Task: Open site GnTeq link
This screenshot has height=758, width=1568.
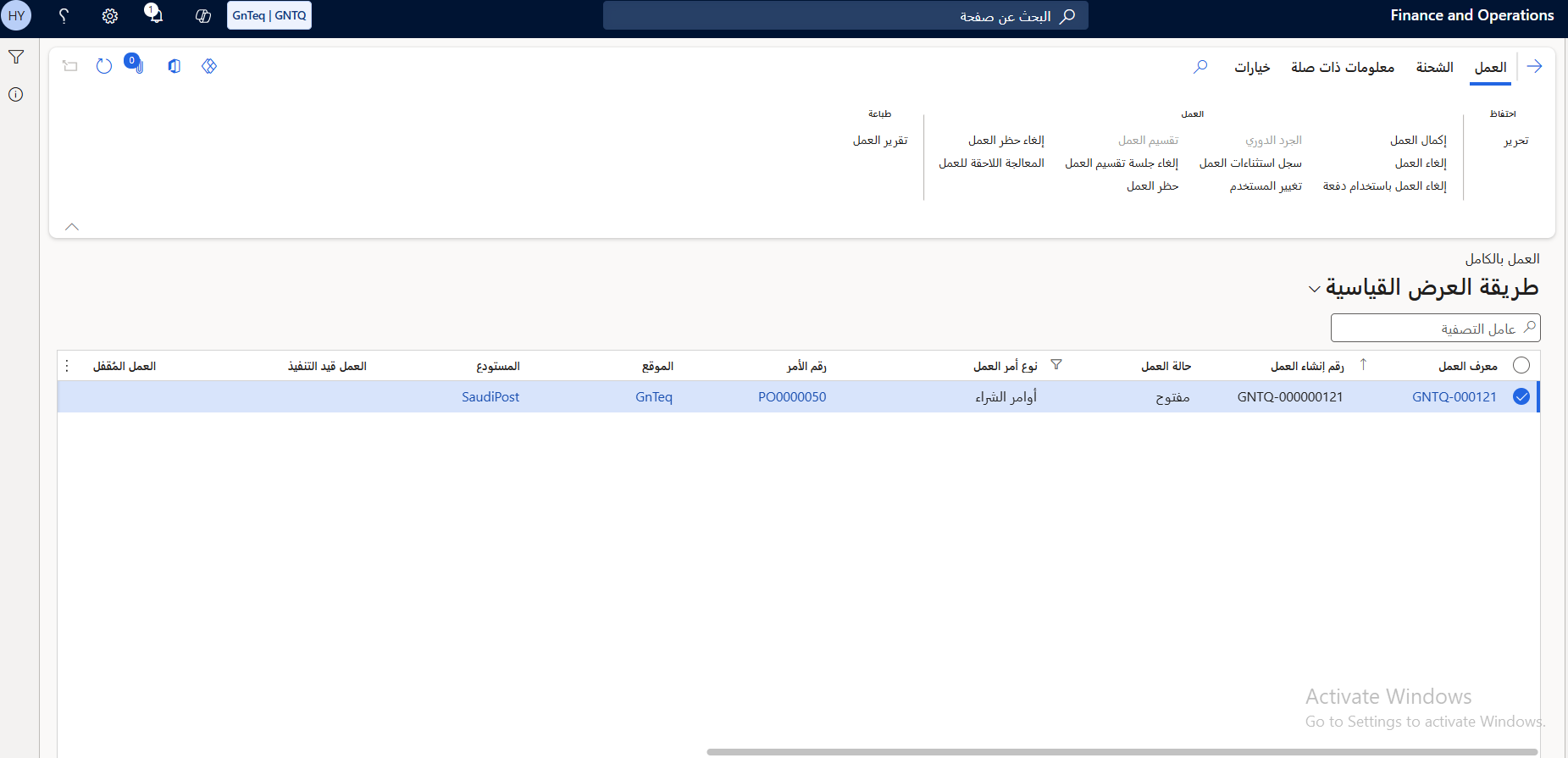Action: [x=654, y=396]
